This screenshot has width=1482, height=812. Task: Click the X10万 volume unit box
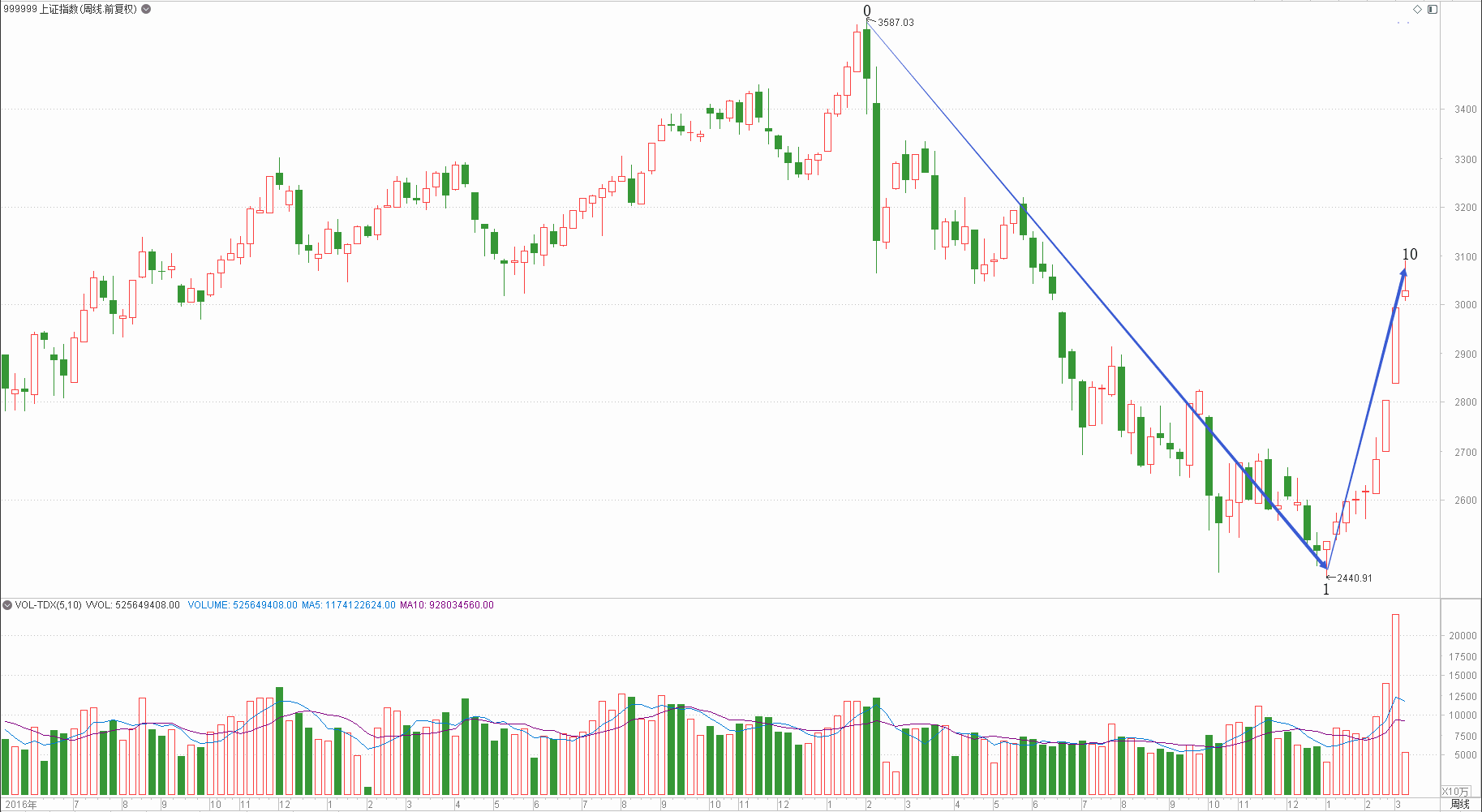tap(1455, 791)
